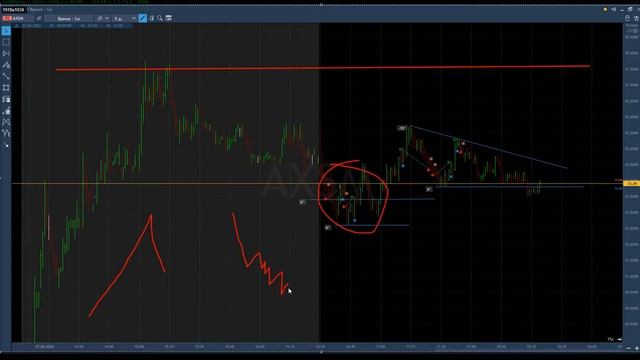This screenshot has height=360, width=640.
Task: Toggle the highlighted pencil drawing mode button
Action: [x=142, y=18]
